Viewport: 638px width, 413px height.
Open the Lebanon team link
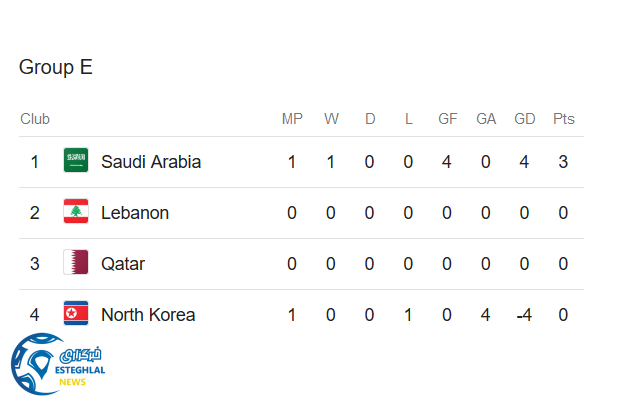tap(135, 212)
